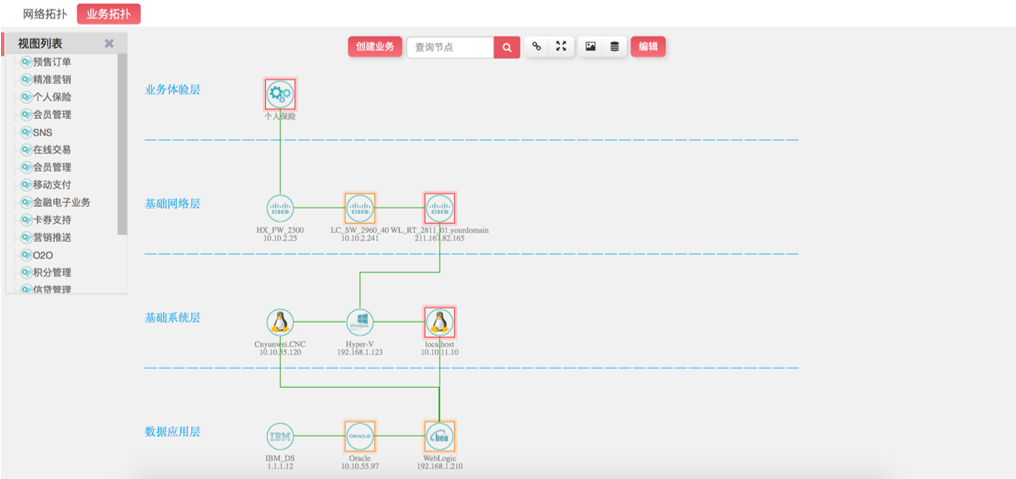Select the WL_RT_2811 router node
The image size is (1016, 479).
(439, 208)
